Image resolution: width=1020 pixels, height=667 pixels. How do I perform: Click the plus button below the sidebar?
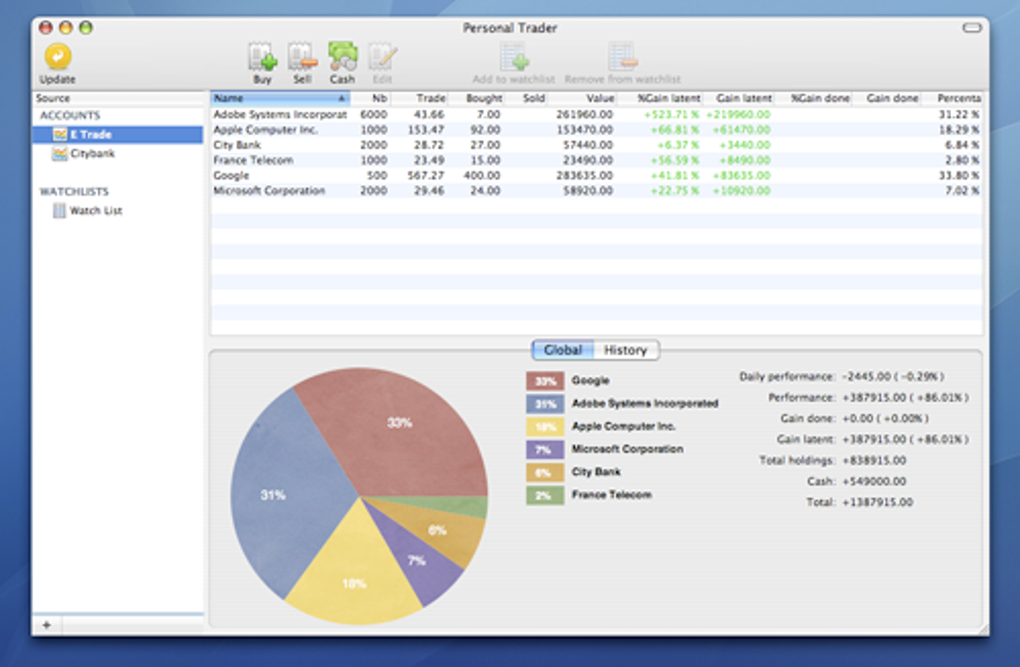(x=47, y=625)
